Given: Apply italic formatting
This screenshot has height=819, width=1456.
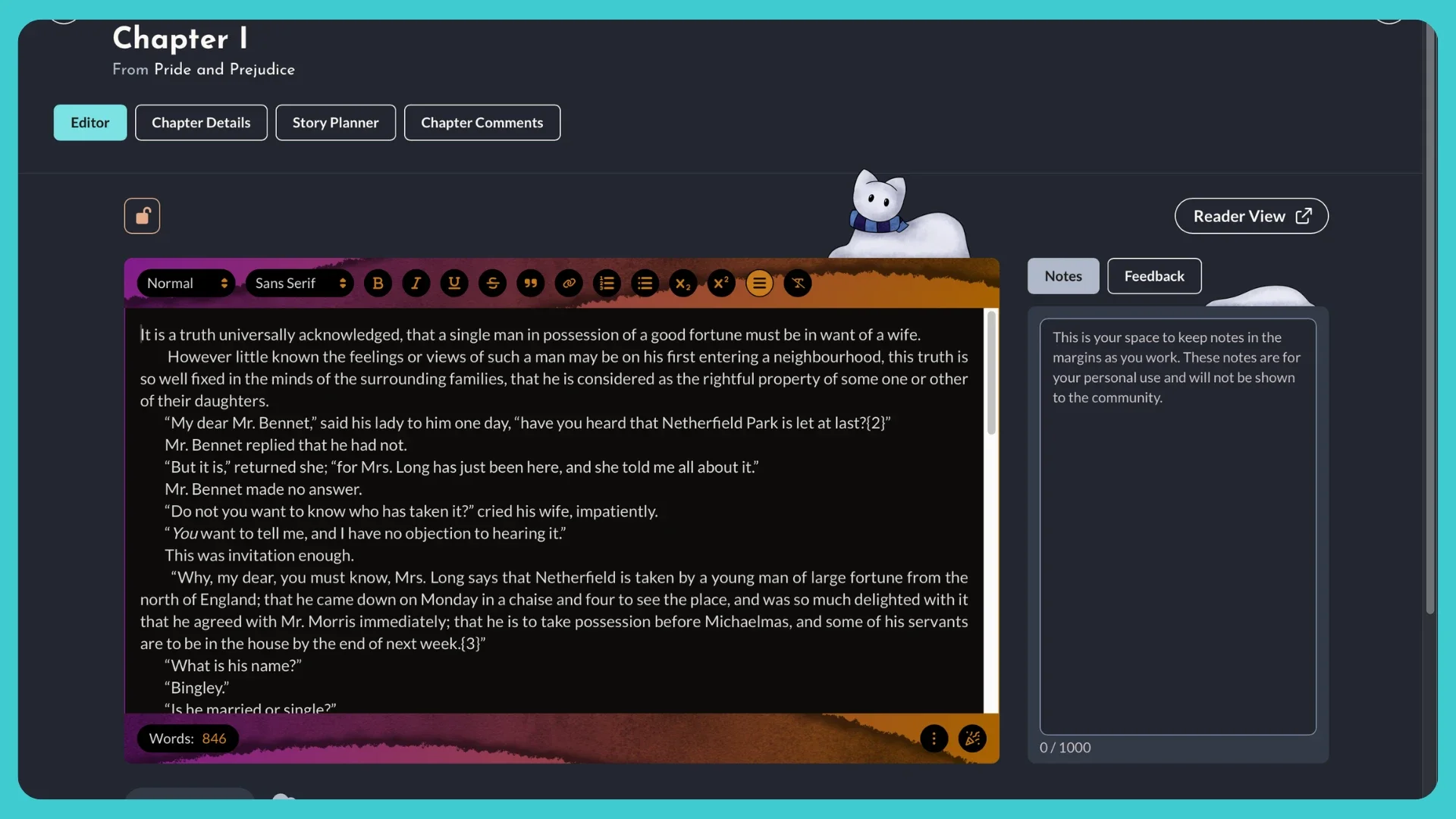Looking at the screenshot, I should pos(416,284).
